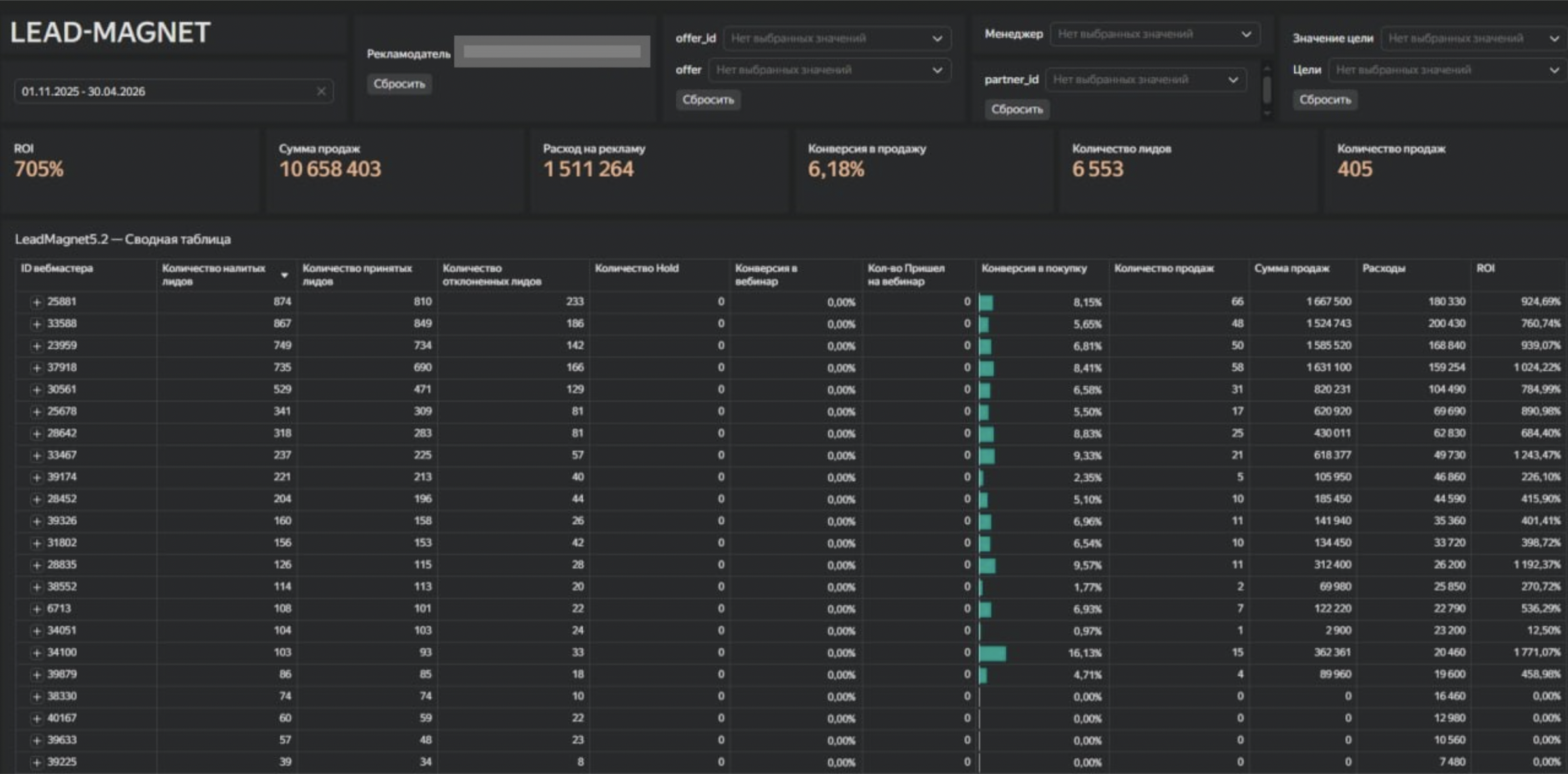Expand row for webmaster 28835
This screenshot has width=1568, height=774.
[36, 566]
